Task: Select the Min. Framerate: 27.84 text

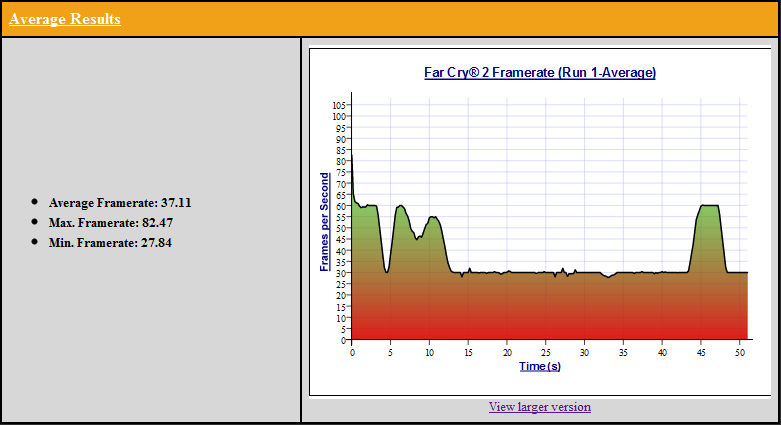Action: coord(110,242)
